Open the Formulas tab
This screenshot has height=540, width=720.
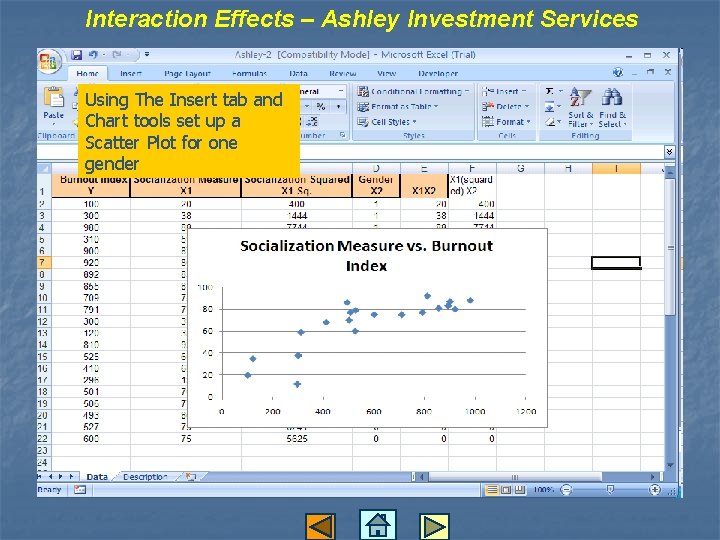(249, 73)
